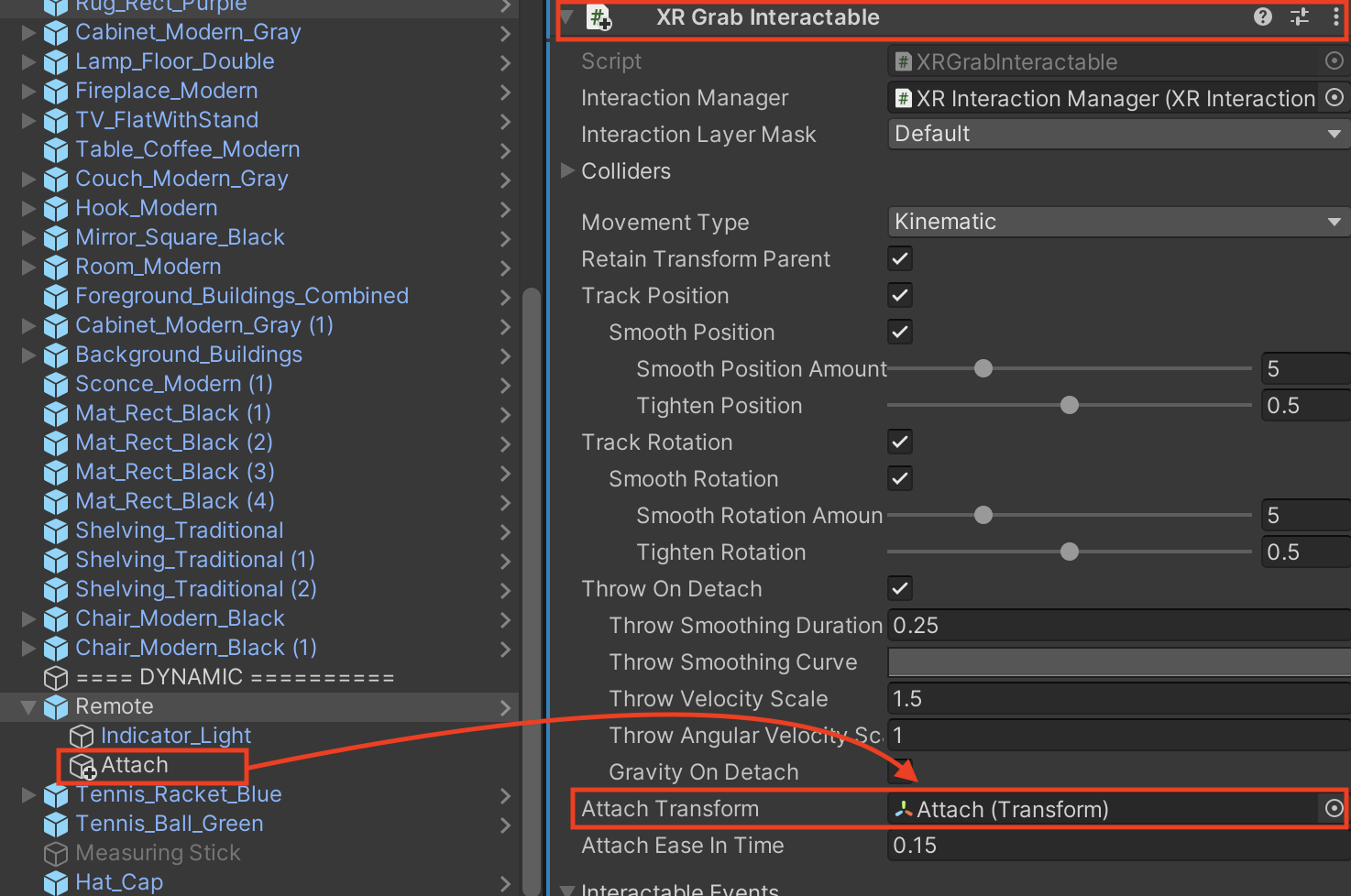Collapse the Remote hierarchy item

click(x=28, y=706)
